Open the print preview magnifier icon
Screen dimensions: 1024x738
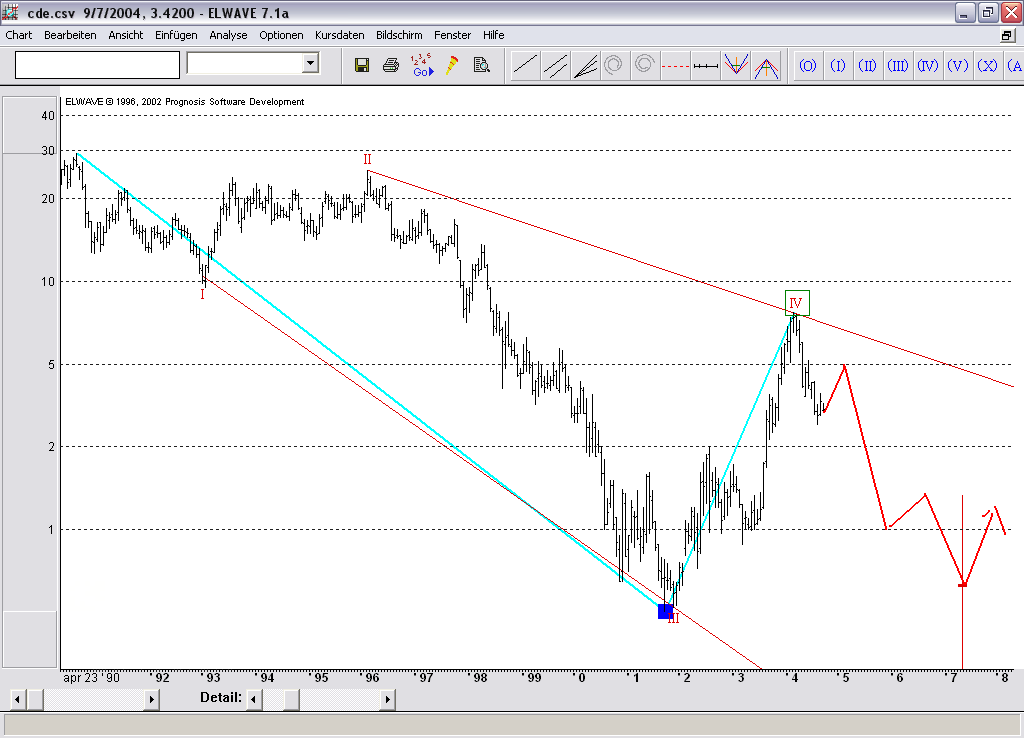click(481, 65)
